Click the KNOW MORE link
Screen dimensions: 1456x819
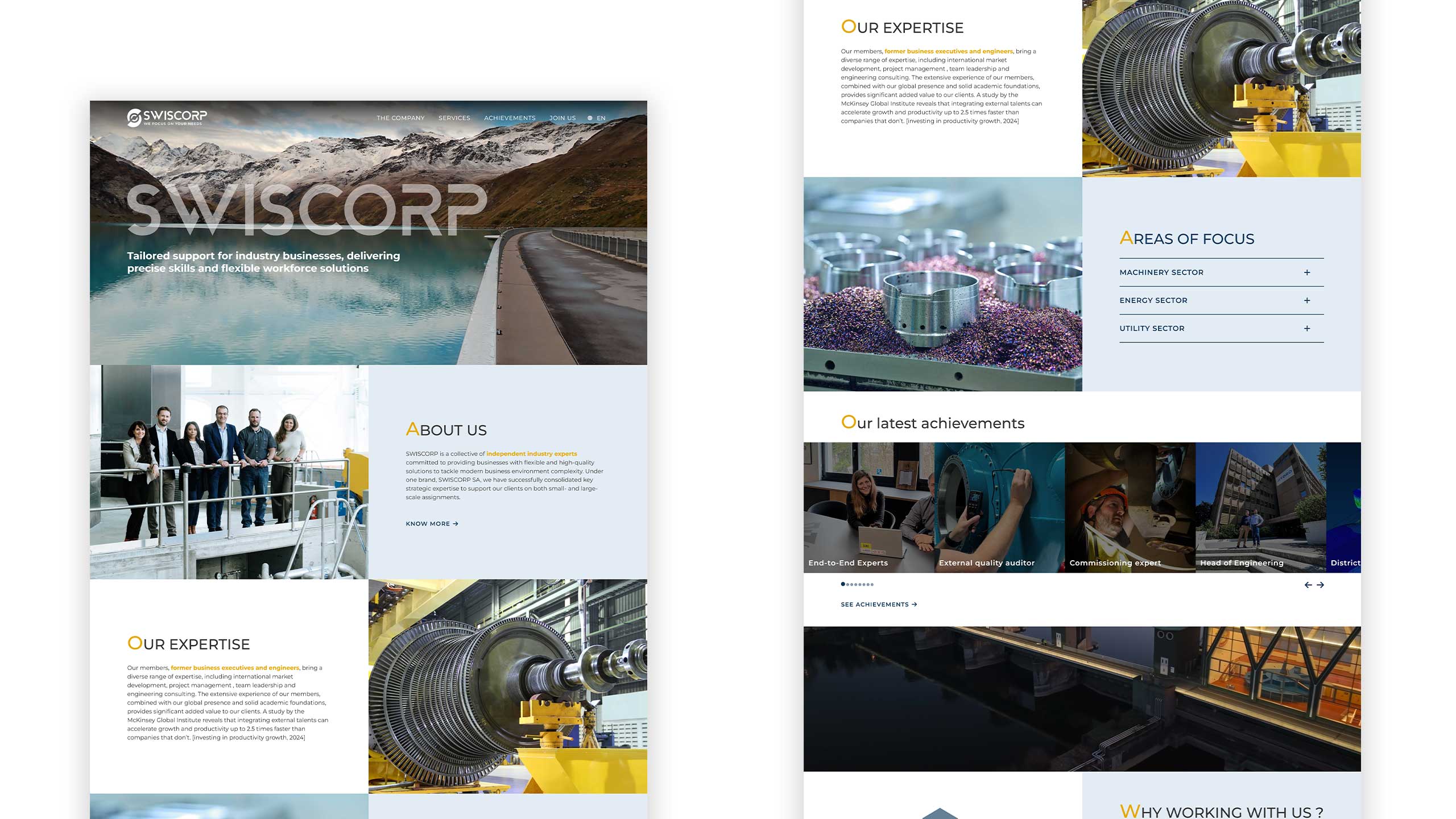click(x=432, y=524)
